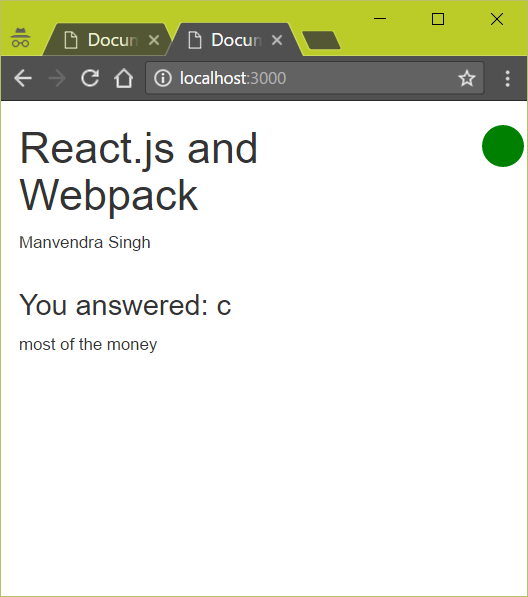
Task: Go back using the back arrow
Action: tap(23, 78)
